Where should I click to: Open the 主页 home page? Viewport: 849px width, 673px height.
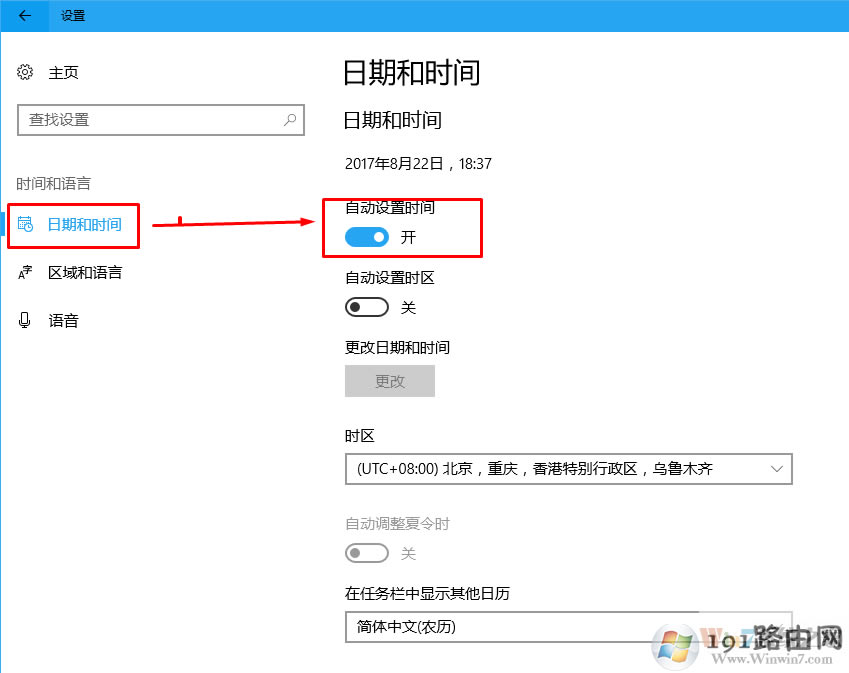(62, 72)
